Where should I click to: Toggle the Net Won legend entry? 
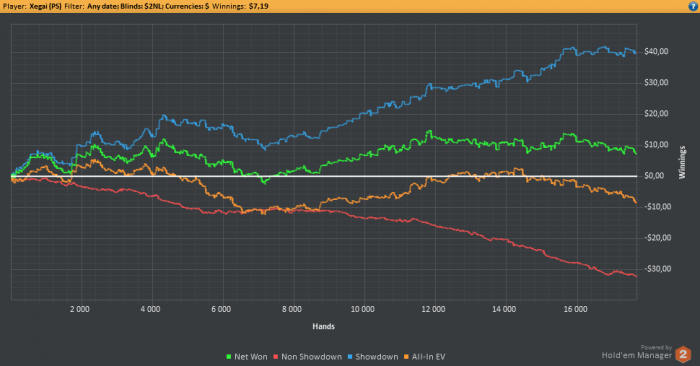click(x=247, y=357)
